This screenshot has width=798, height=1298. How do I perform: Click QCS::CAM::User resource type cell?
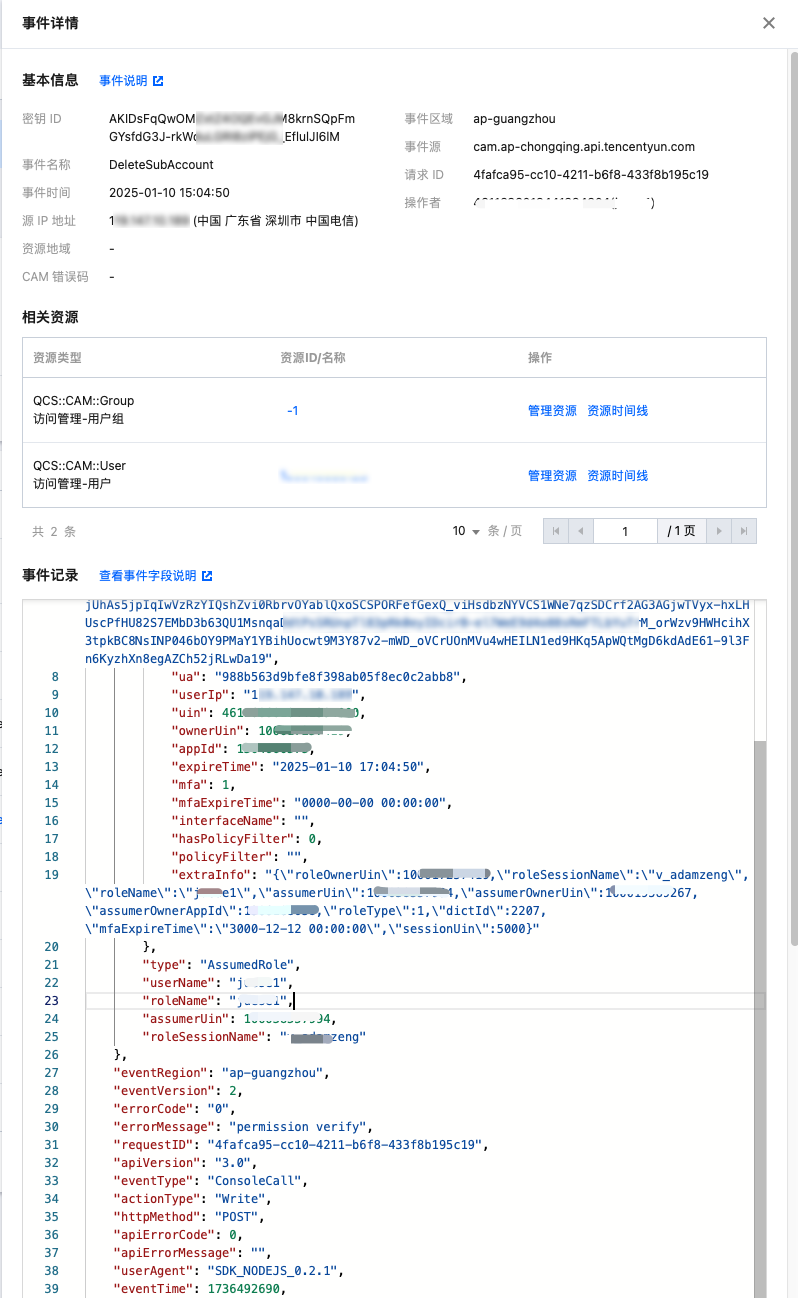pos(79,475)
